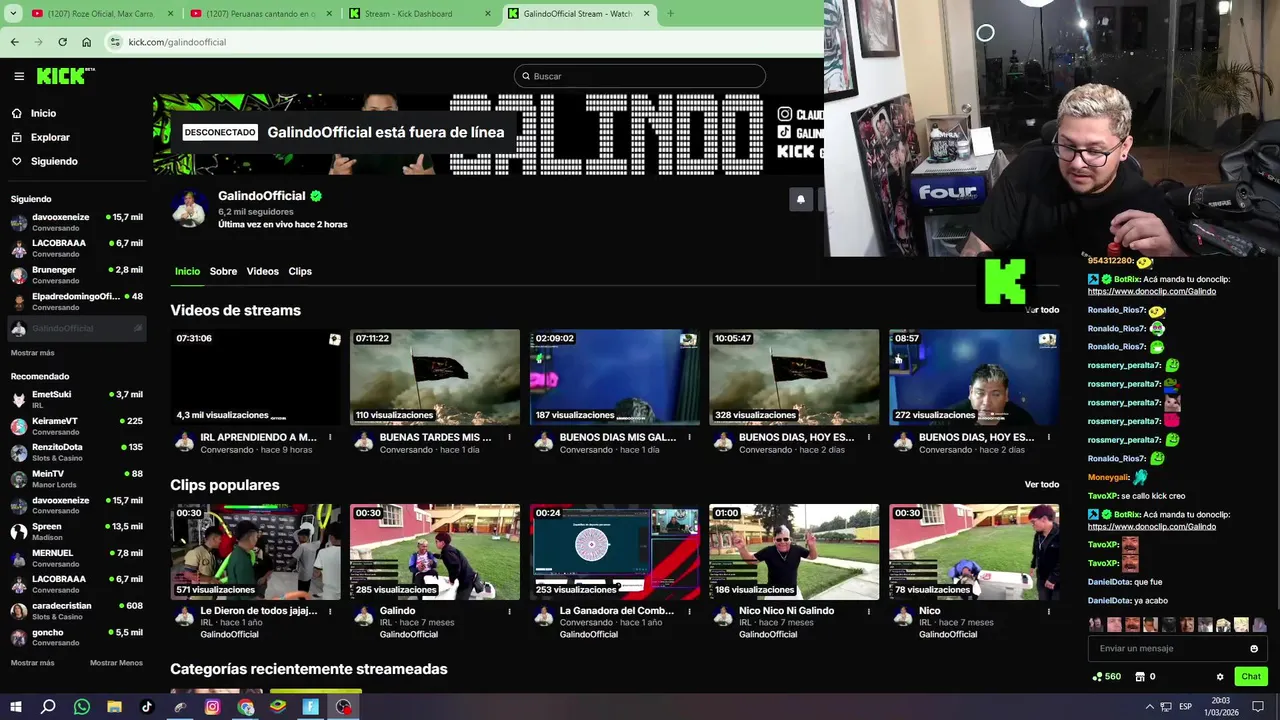The width and height of the screenshot is (1280, 720).
Task: Click browser Reload page button
Action: point(62,42)
